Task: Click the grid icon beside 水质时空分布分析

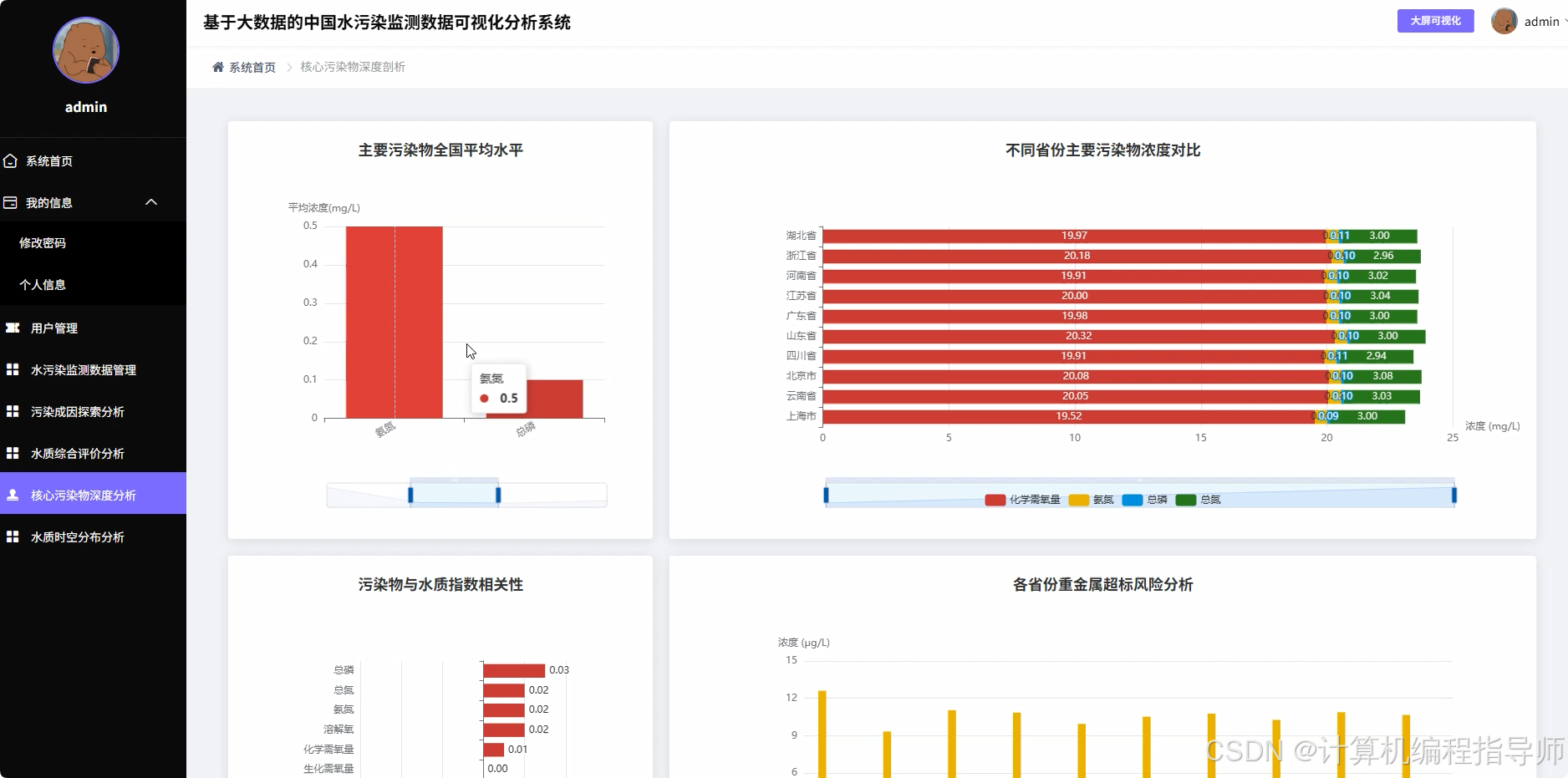Action: click(x=13, y=536)
